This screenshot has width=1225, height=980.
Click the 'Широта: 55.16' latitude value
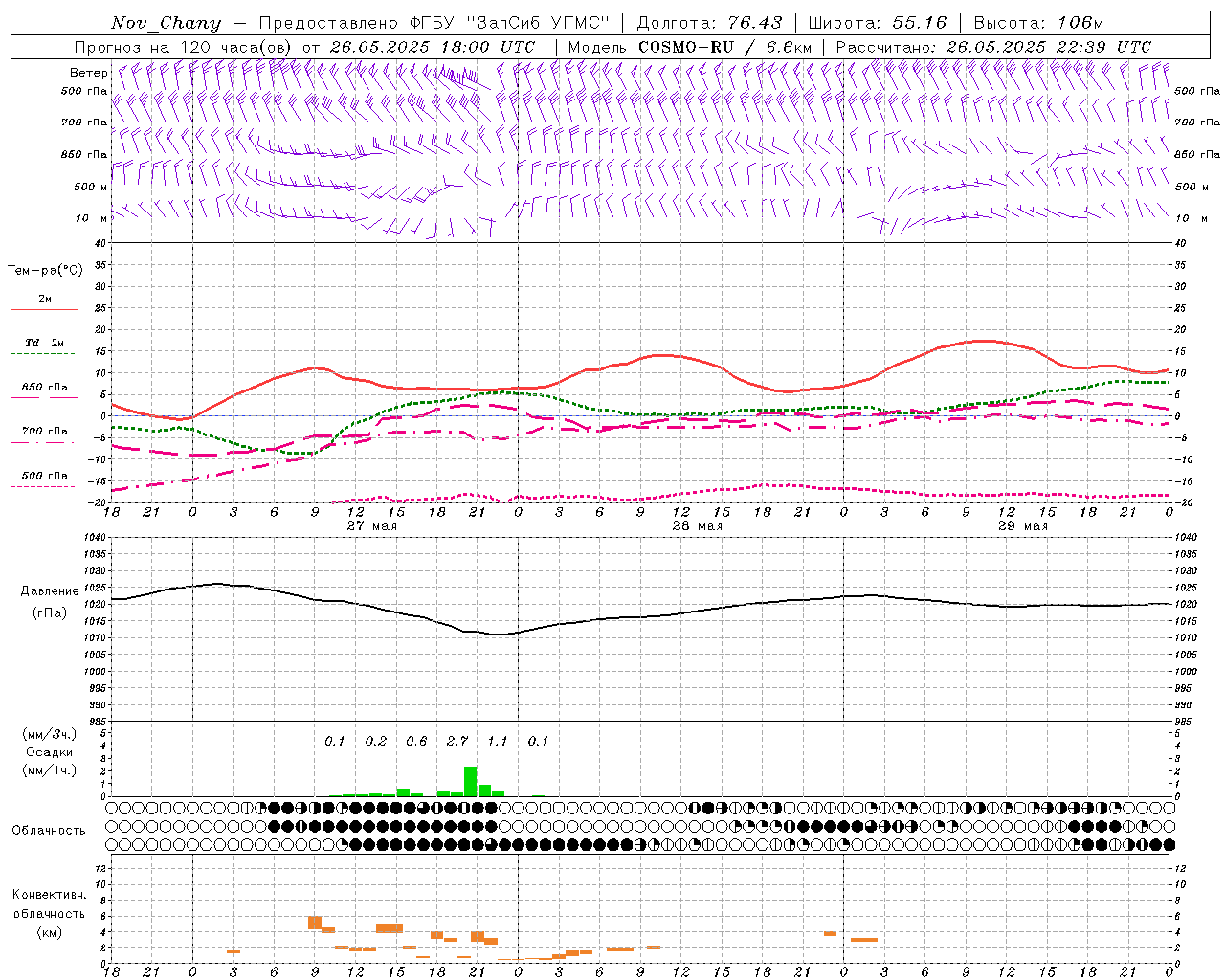(878, 22)
